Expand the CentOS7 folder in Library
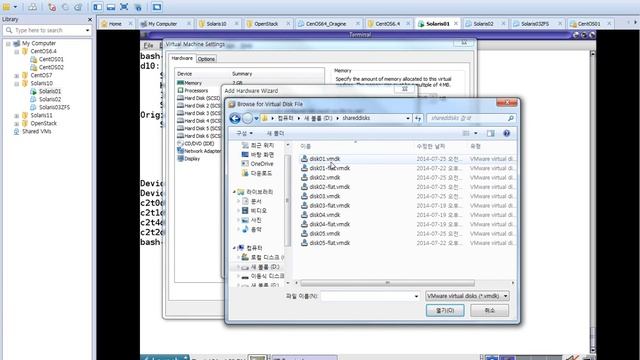The height and width of the screenshot is (360, 640). pos(17,76)
